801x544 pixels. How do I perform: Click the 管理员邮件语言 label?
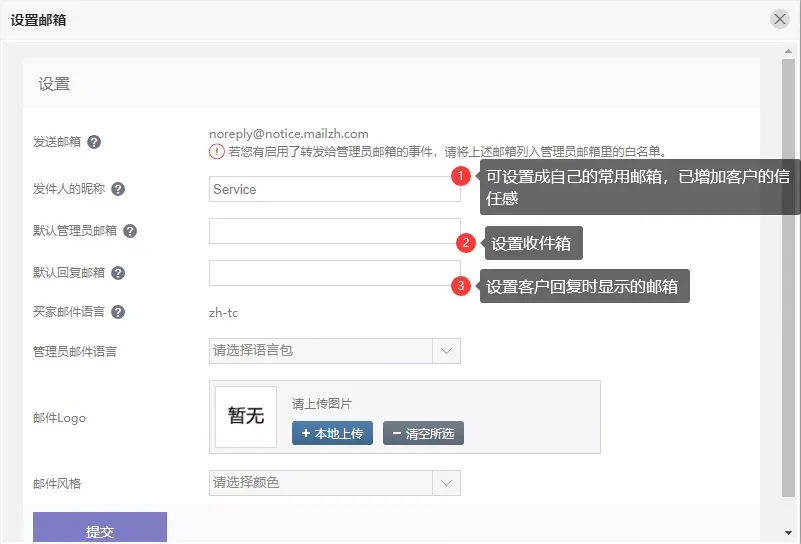(75, 351)
